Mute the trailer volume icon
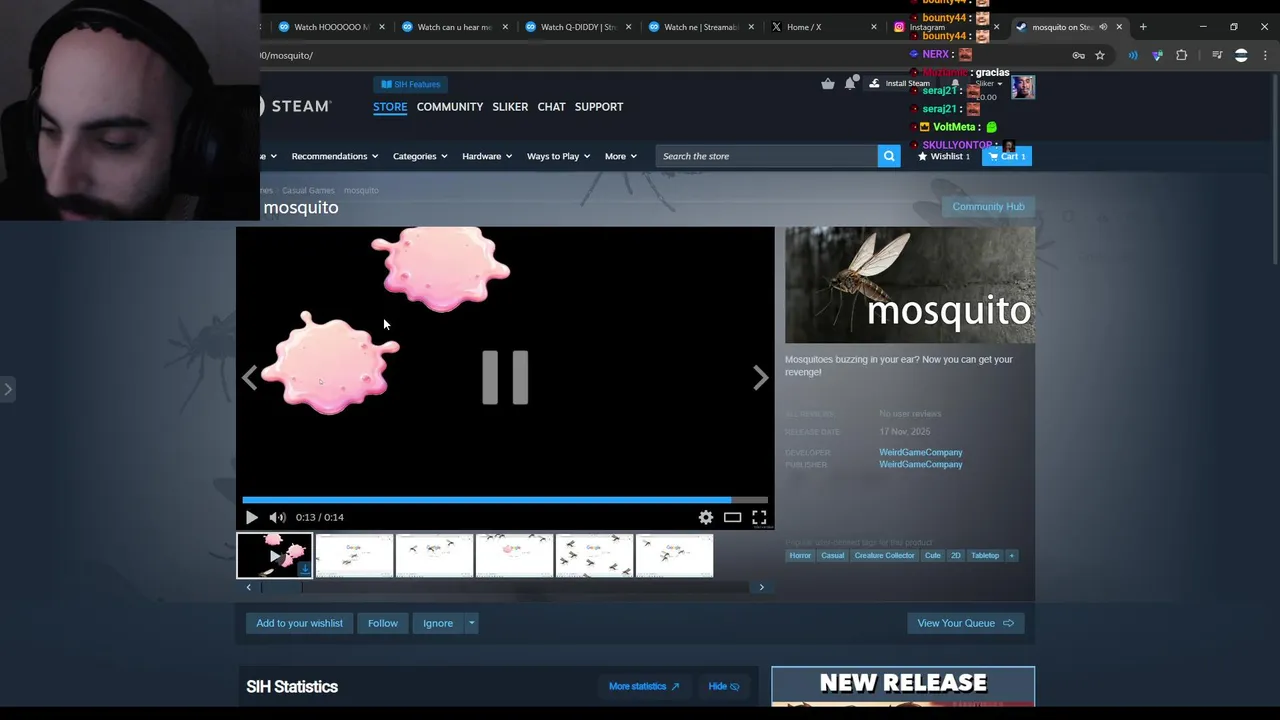The height and width of the screenshot is (720, 1280). [x=277, y=517]
